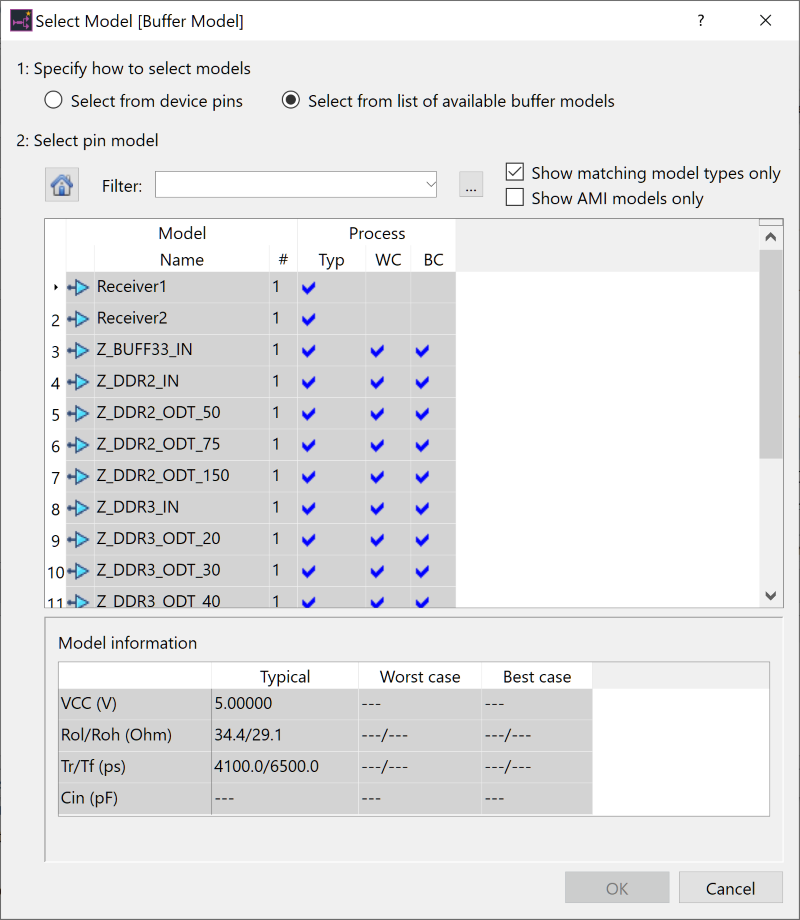The width and height of the screenshot is (800, 920).
Task: Click the Name column header
Action: coord(181,260)
